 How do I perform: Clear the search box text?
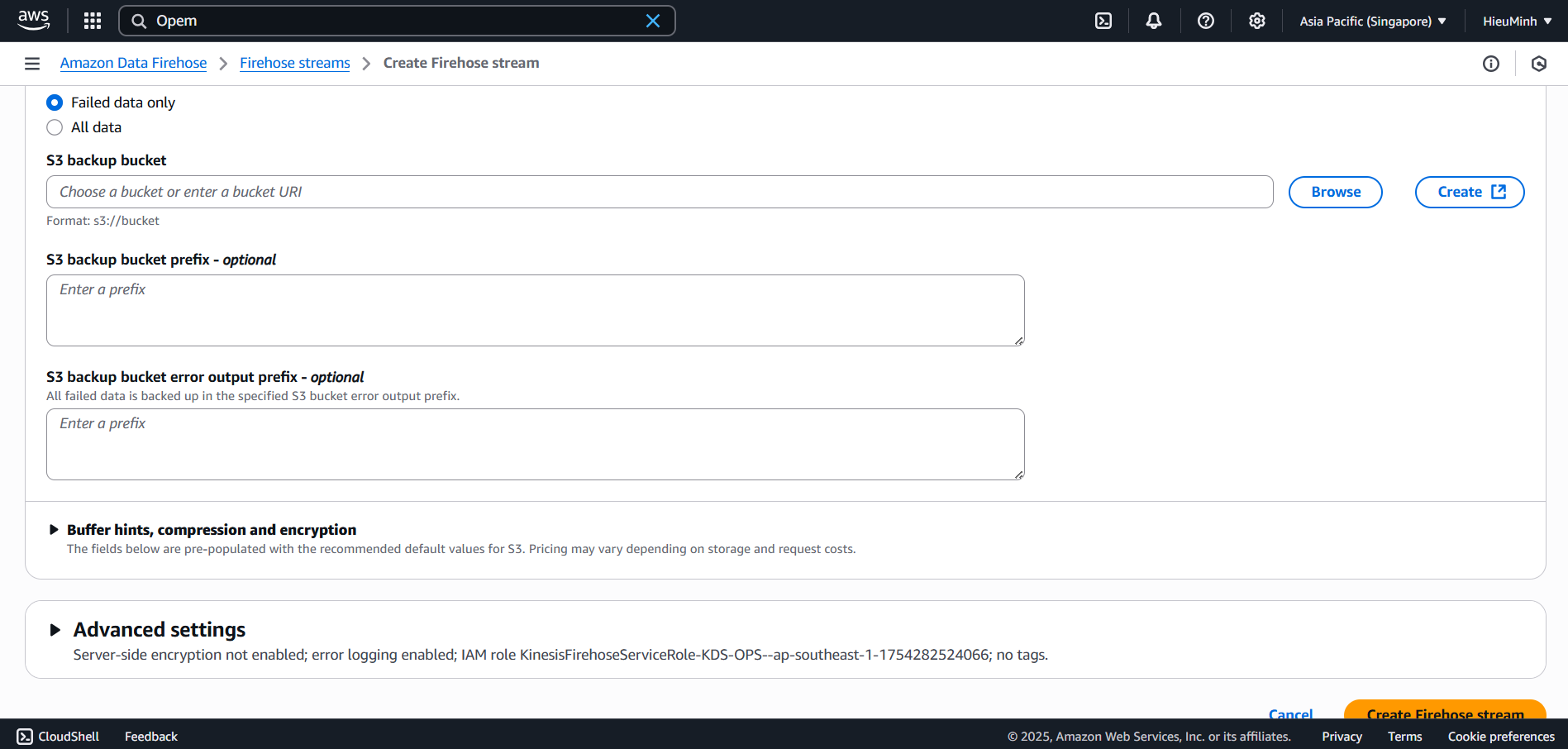tap(653, 21)
